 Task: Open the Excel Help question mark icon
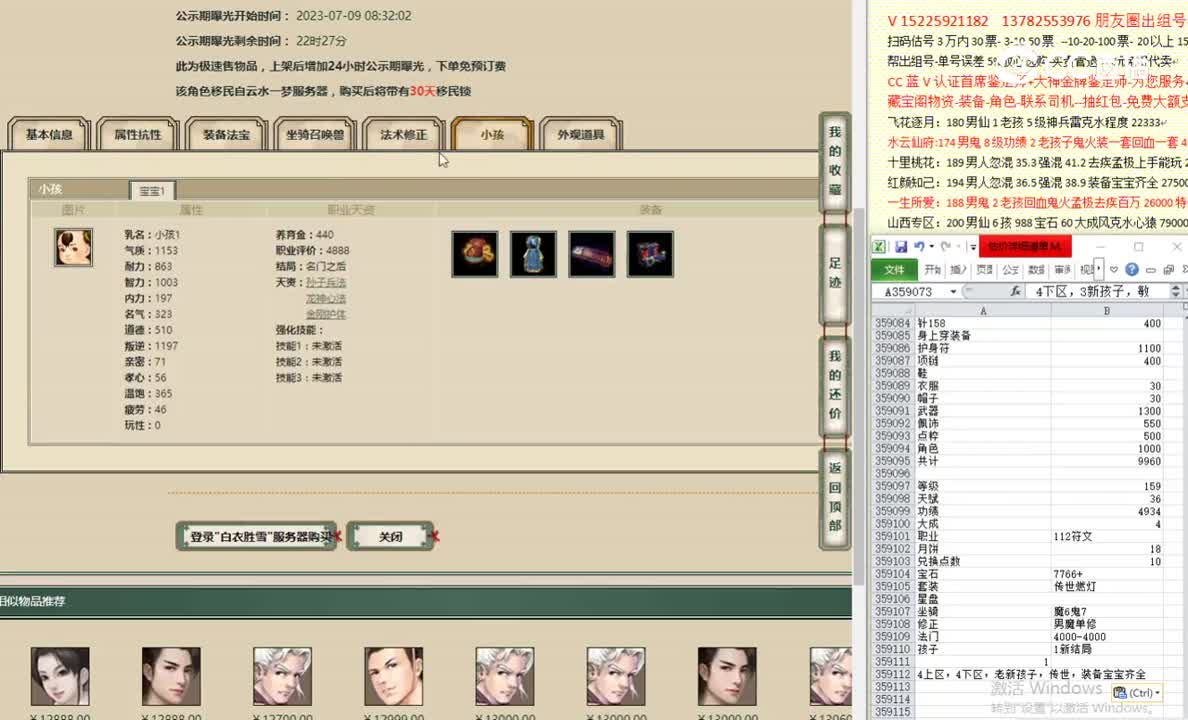point(1133,269)
